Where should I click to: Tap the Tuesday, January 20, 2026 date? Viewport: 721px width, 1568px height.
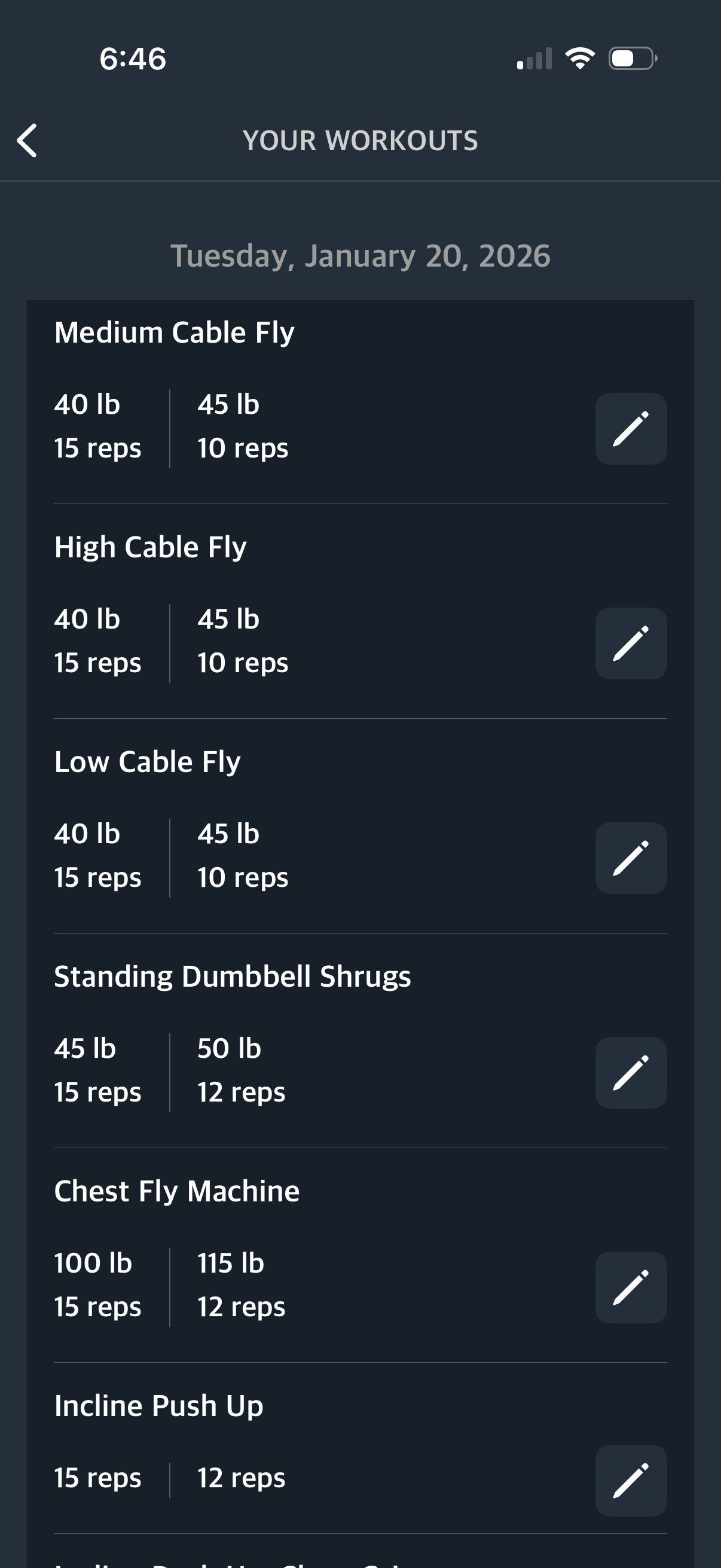tap(360, 256)
